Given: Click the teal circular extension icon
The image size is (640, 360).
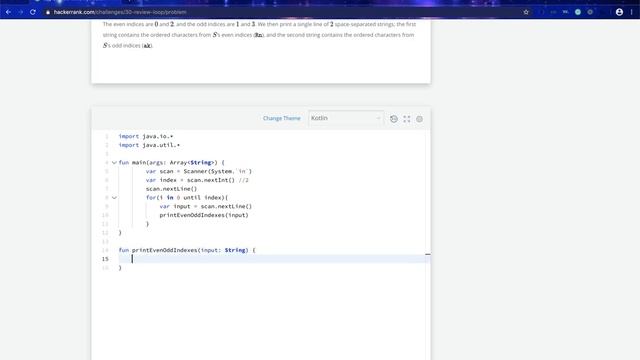Looking at the screenshot, I should coord(578,12).
